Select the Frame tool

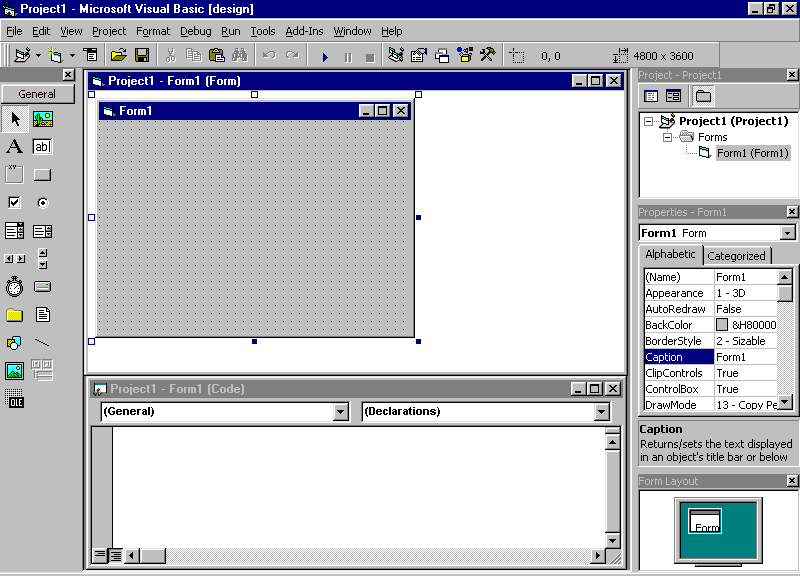point(15,174)
